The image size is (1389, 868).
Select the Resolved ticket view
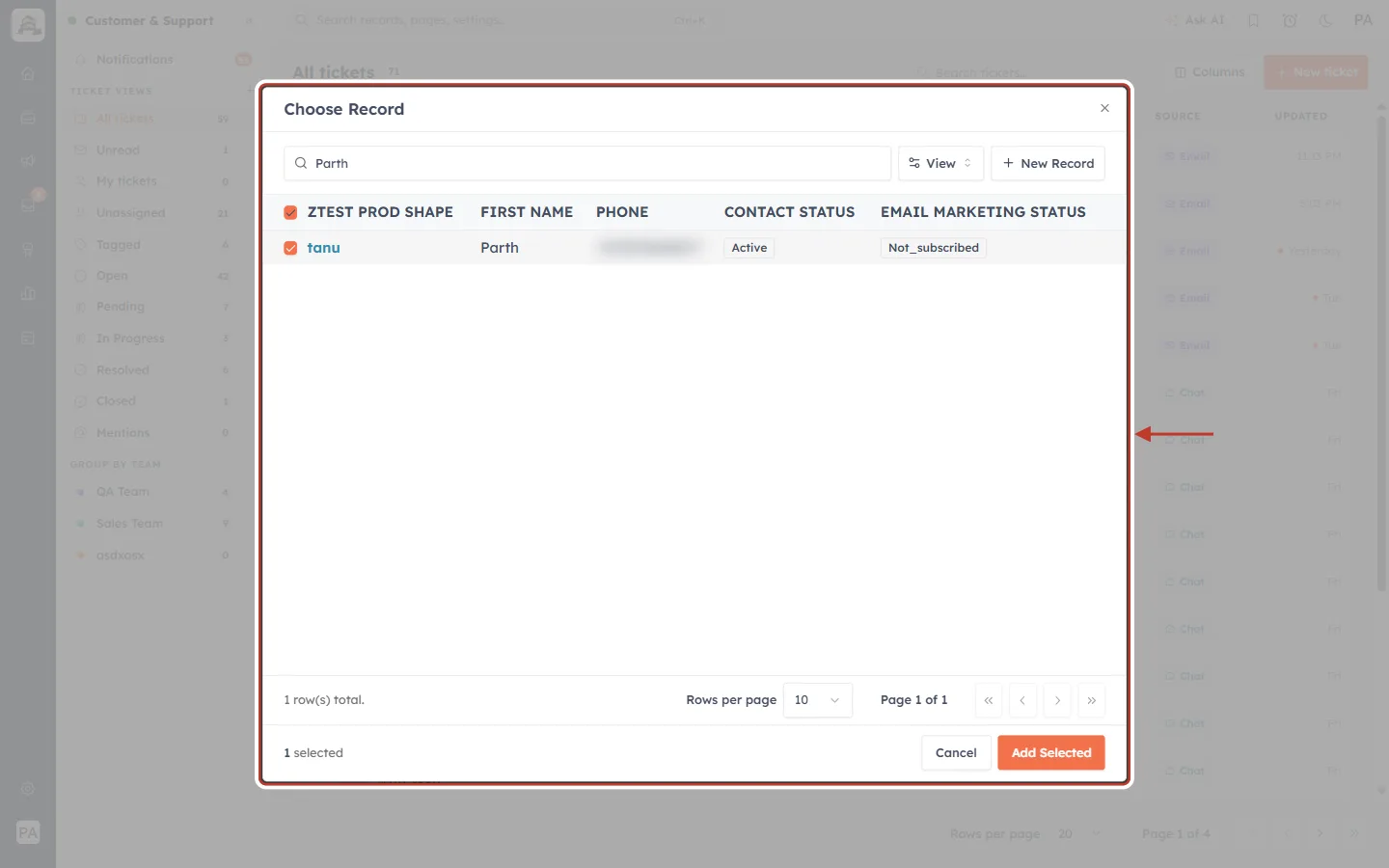152,370
